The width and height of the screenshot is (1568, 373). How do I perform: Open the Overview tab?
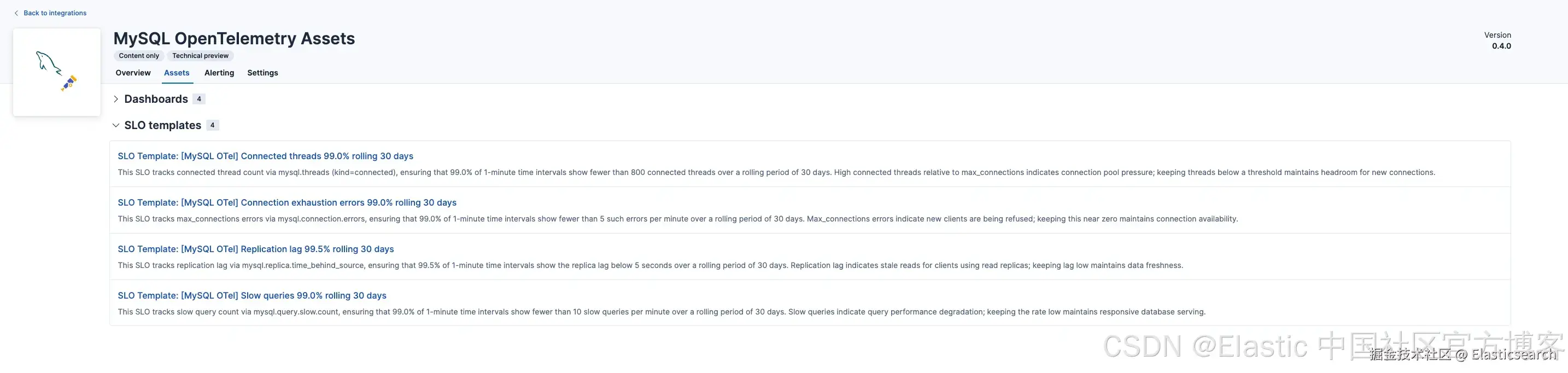(x=133, y=73)
